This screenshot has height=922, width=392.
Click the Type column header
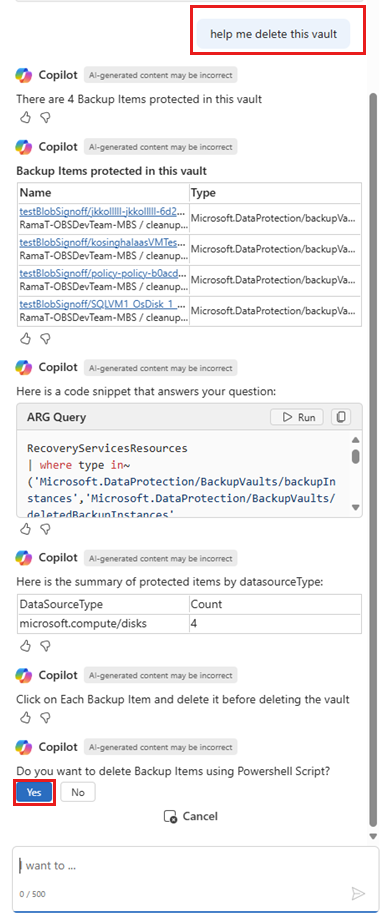click(275, 193)
